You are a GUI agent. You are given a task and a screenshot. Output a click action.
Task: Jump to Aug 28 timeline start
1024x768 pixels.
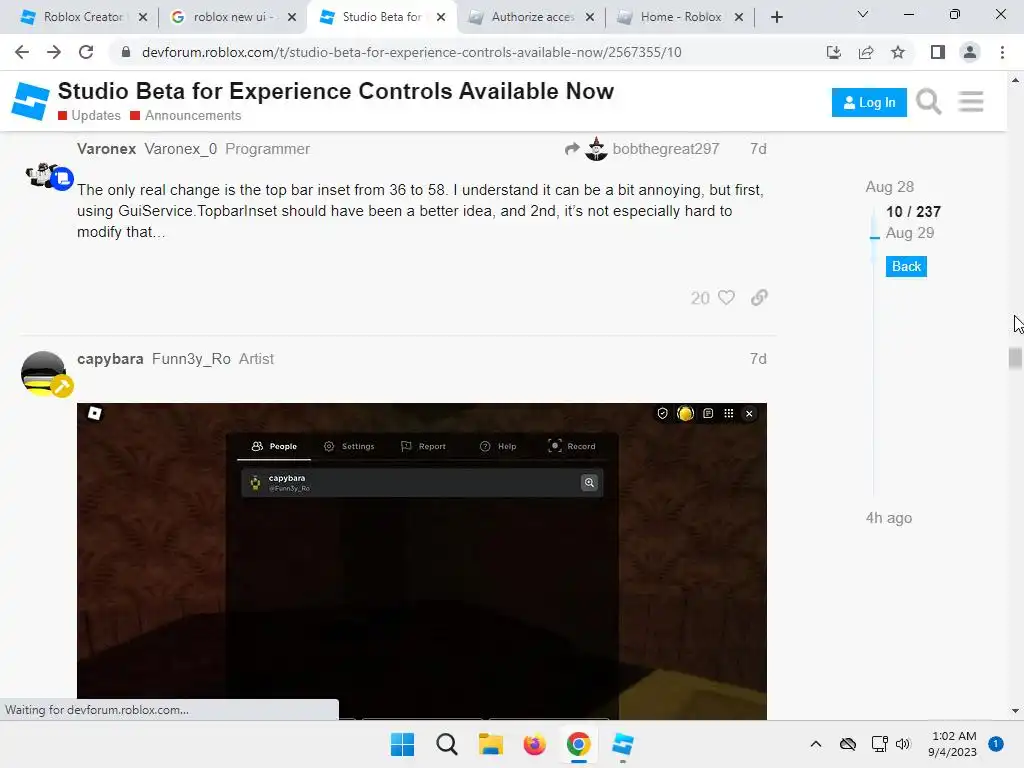889,187
